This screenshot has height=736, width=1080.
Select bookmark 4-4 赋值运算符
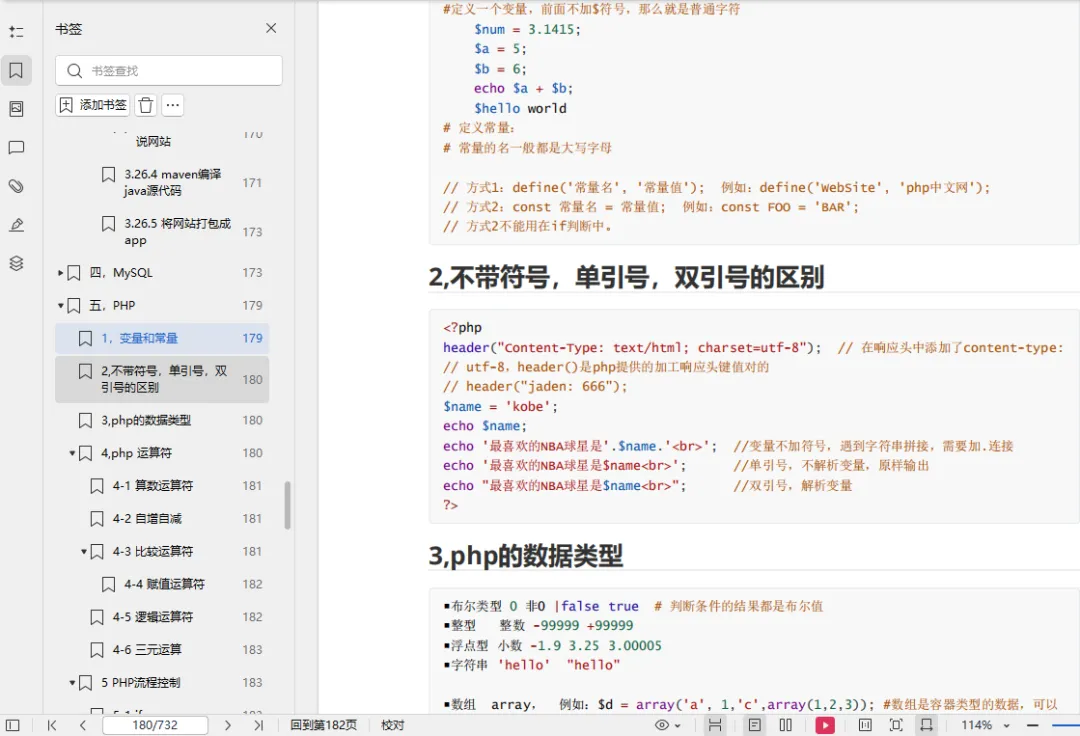[164, 584]
